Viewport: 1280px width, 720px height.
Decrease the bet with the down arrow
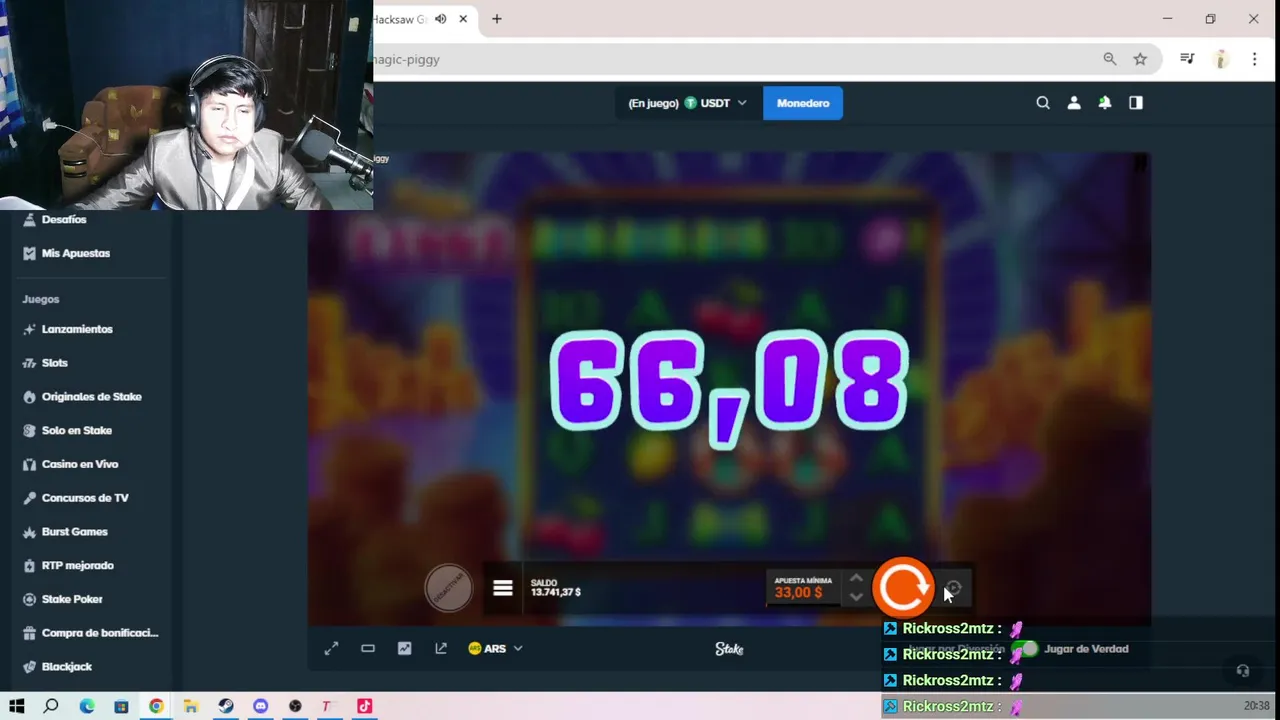pos(856,597)
